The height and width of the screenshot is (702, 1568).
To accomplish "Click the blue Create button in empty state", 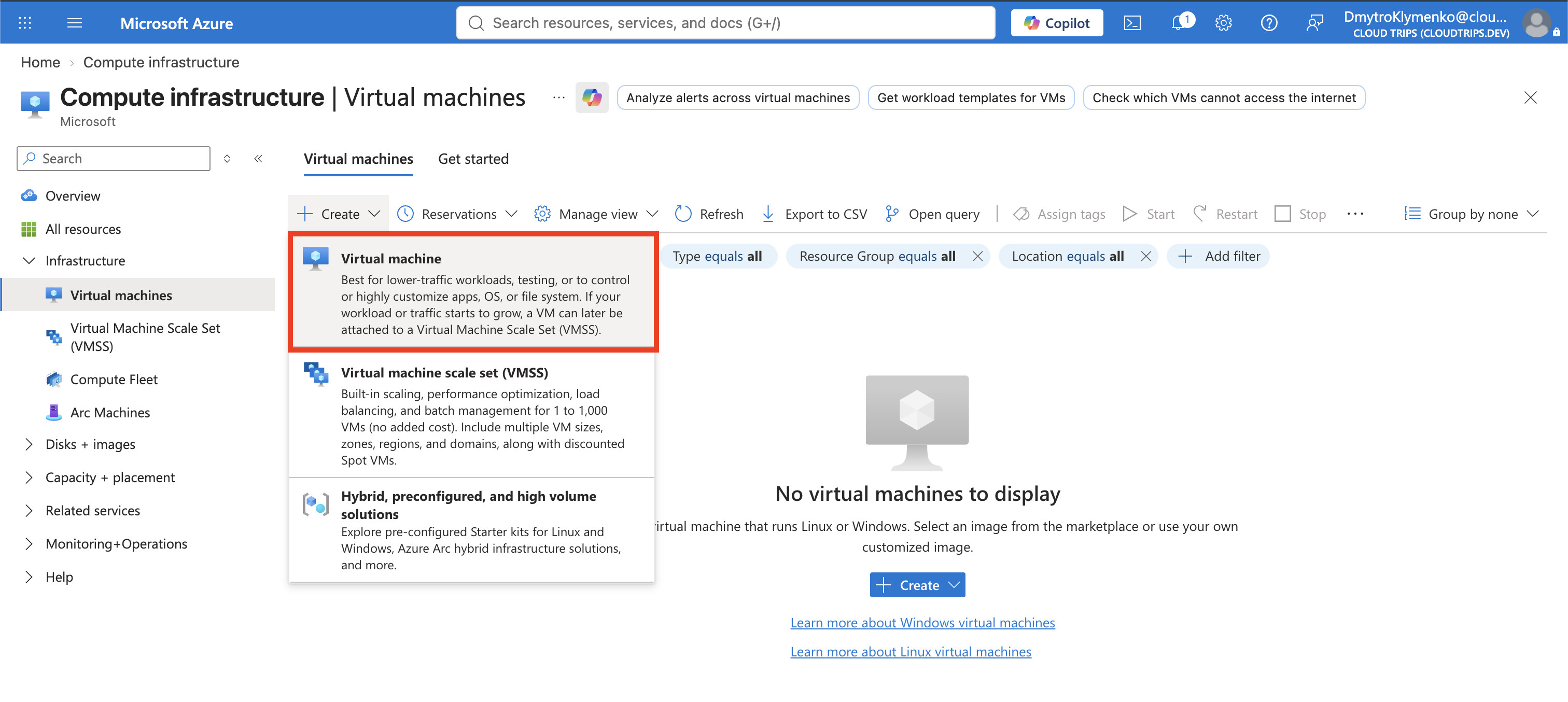I will [x=917, y=585].
